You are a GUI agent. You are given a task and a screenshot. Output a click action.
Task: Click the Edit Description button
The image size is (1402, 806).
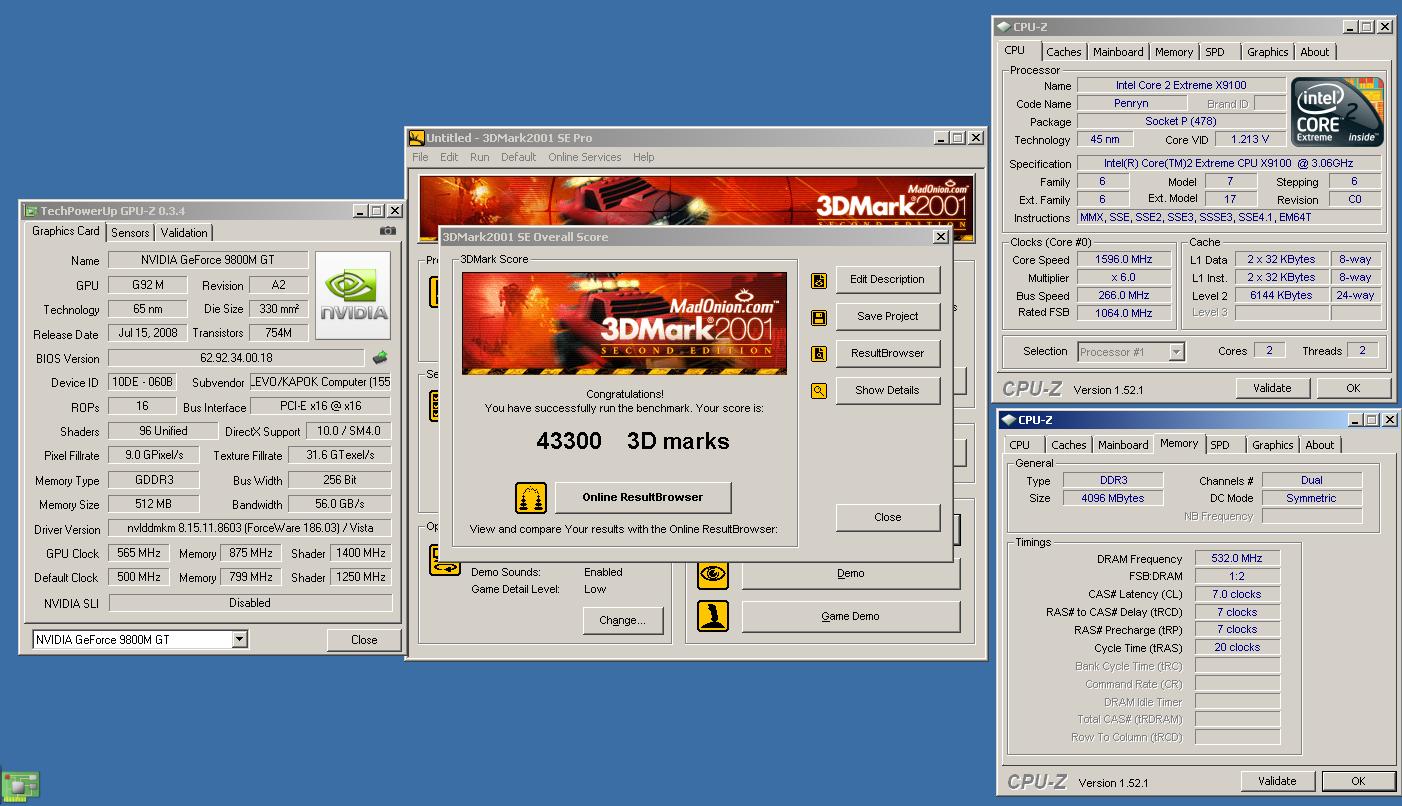tap(887, 279)
